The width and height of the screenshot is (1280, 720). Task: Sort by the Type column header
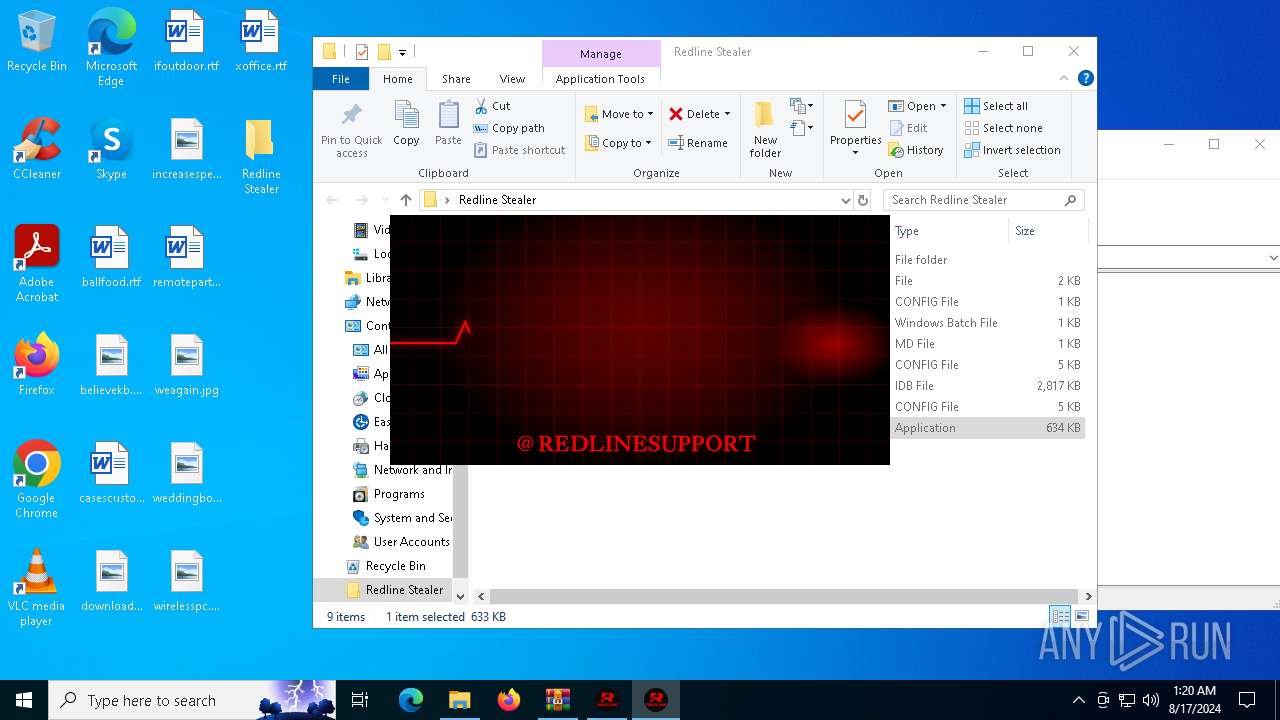pyautogui.click(x=950, y=231)
